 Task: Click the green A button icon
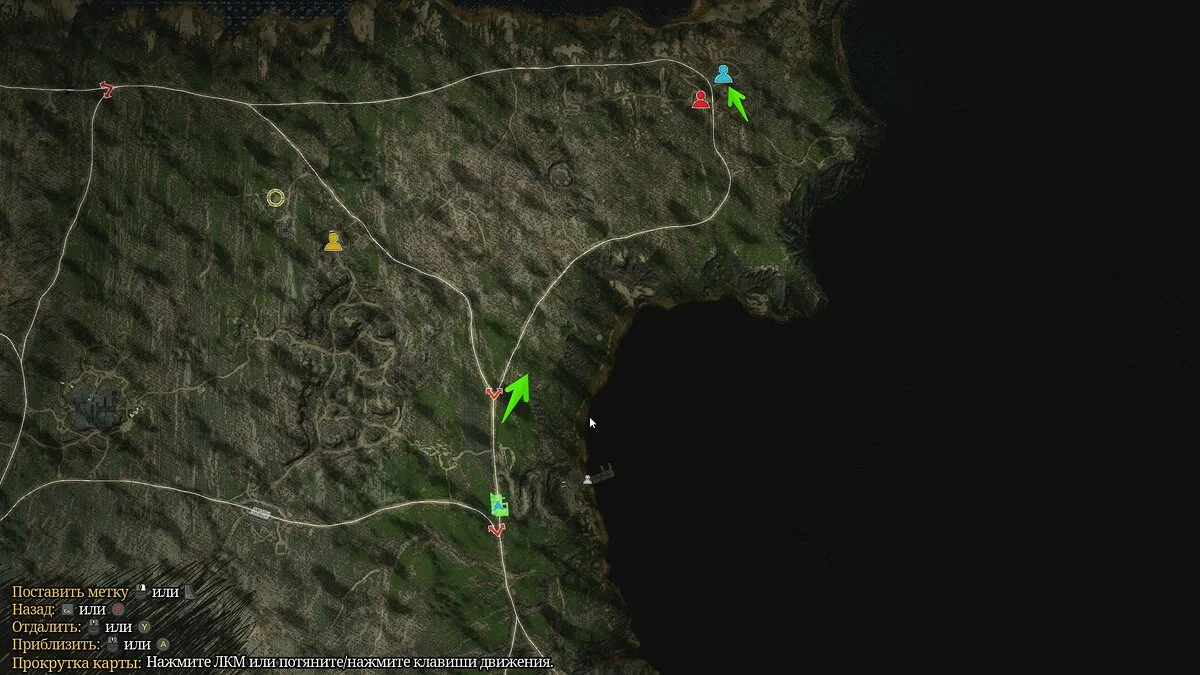[163, 644]
